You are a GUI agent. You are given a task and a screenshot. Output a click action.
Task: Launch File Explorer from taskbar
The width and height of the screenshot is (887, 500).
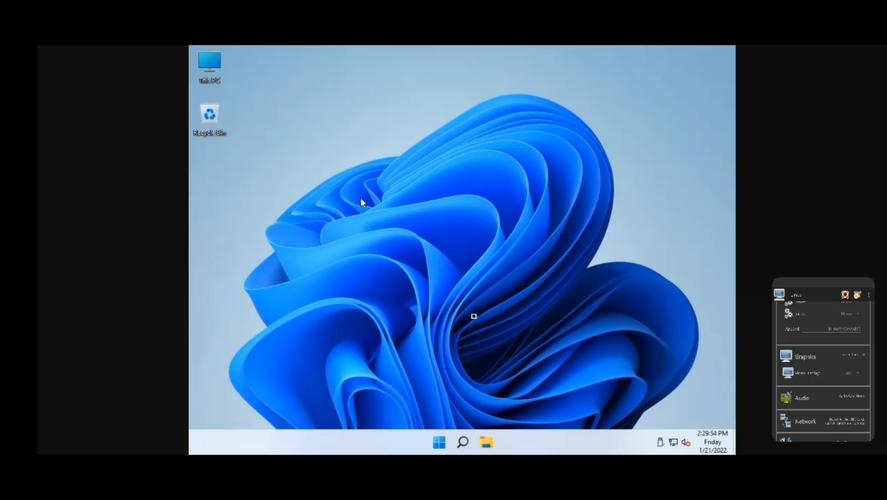[x=486, y=442]
